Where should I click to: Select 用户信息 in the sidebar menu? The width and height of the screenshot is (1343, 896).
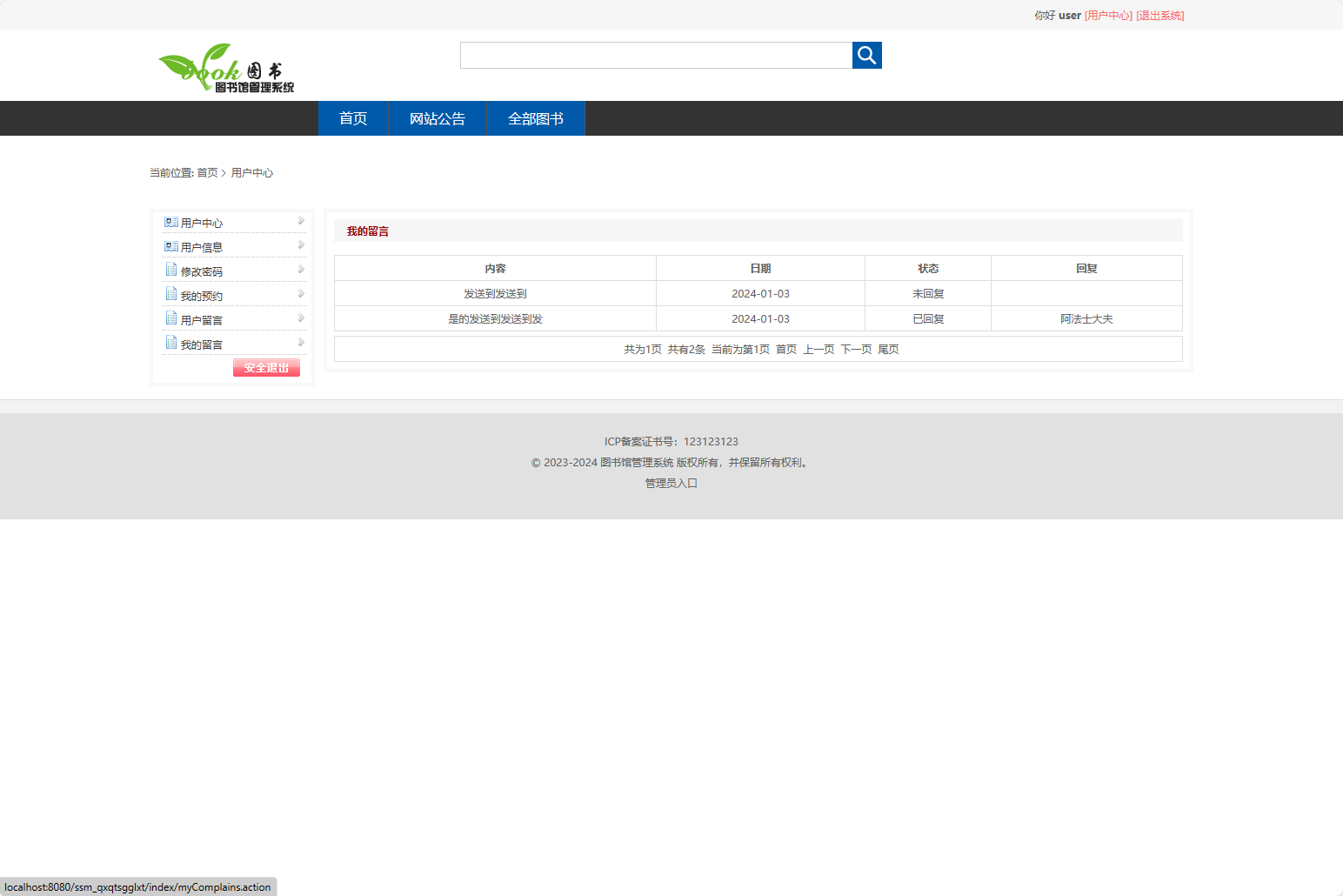(202, 248)
